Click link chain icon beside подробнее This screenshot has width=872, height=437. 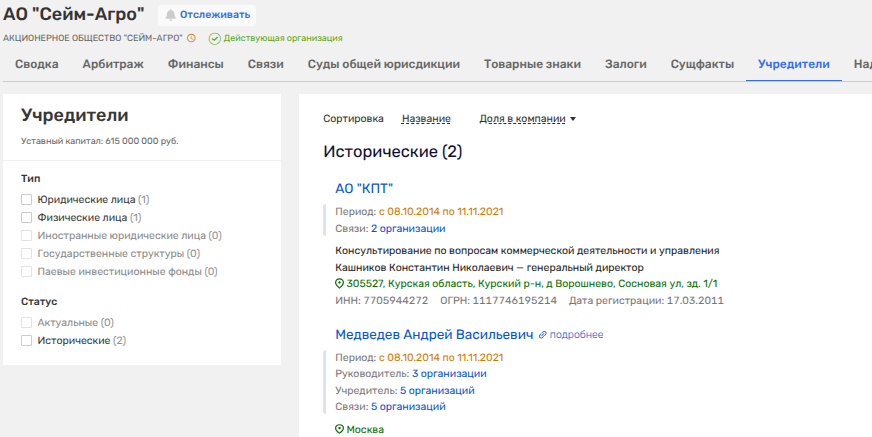[543, 335]
